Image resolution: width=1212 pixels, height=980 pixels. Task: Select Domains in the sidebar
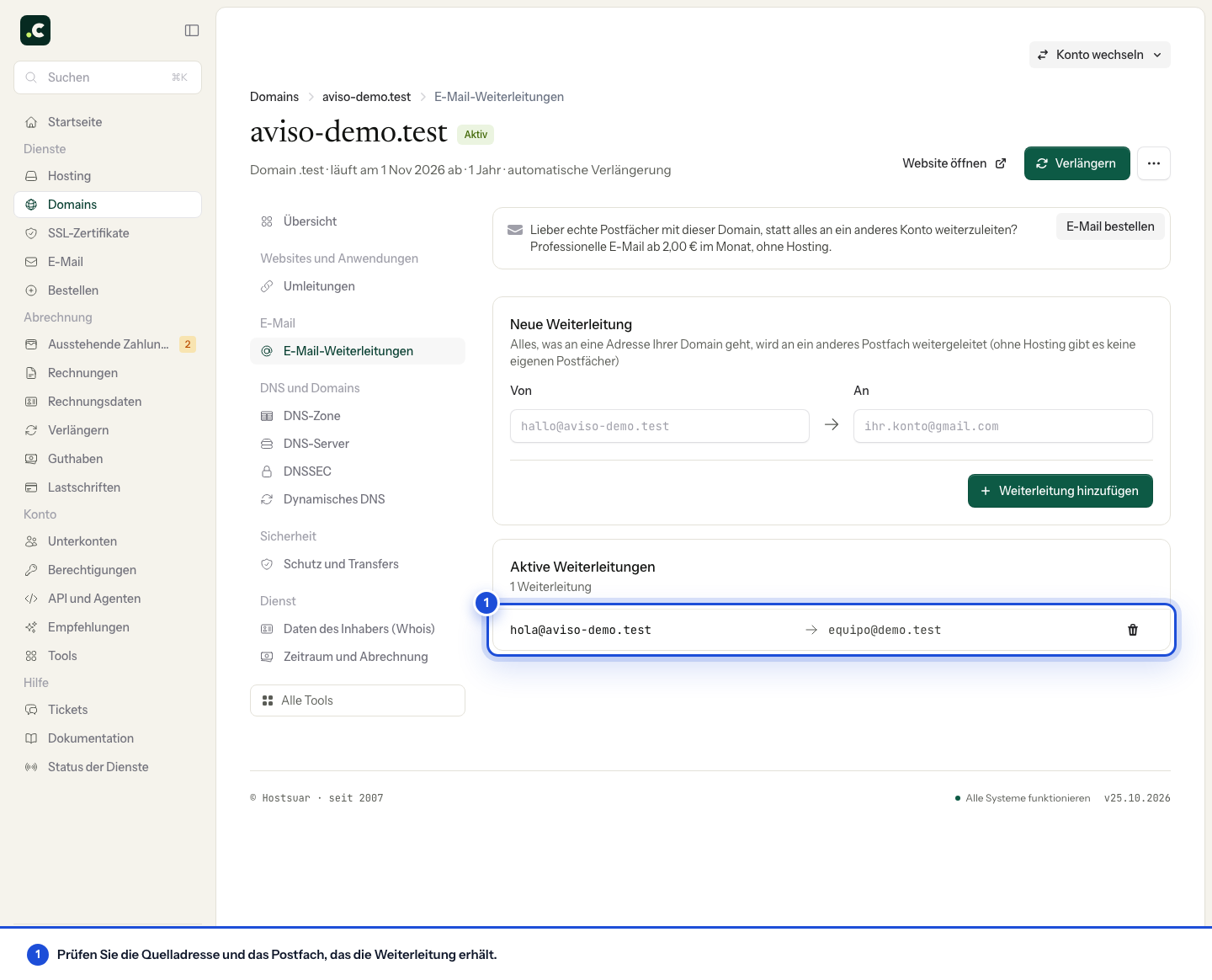108,205
